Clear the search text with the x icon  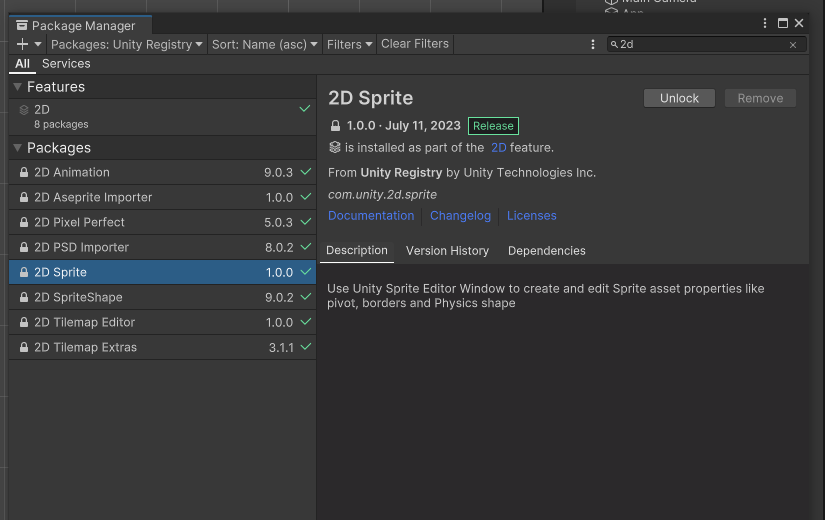point(793,45)
